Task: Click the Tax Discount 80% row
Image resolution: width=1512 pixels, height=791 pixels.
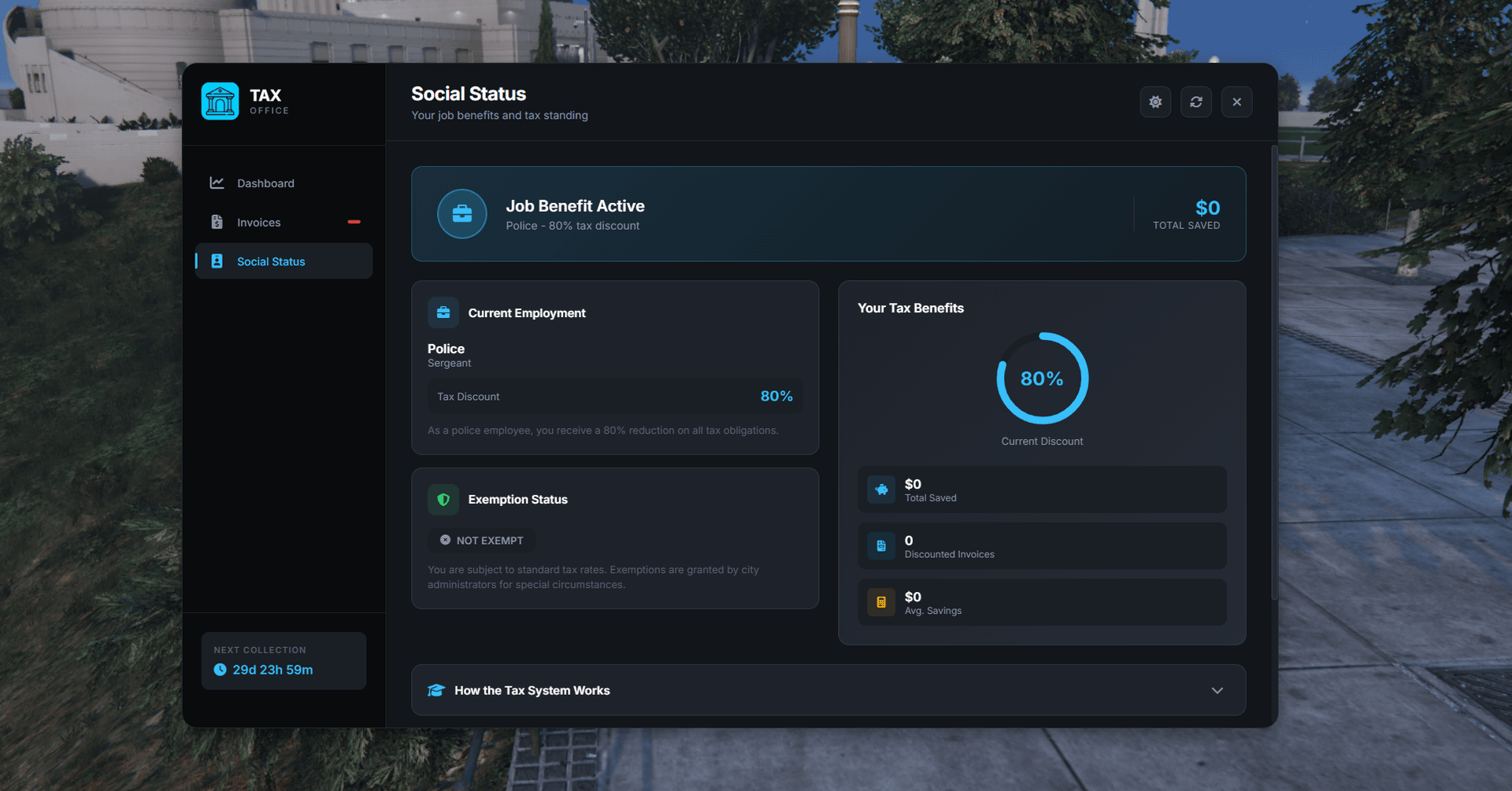Action: click(x=614, y=397)
